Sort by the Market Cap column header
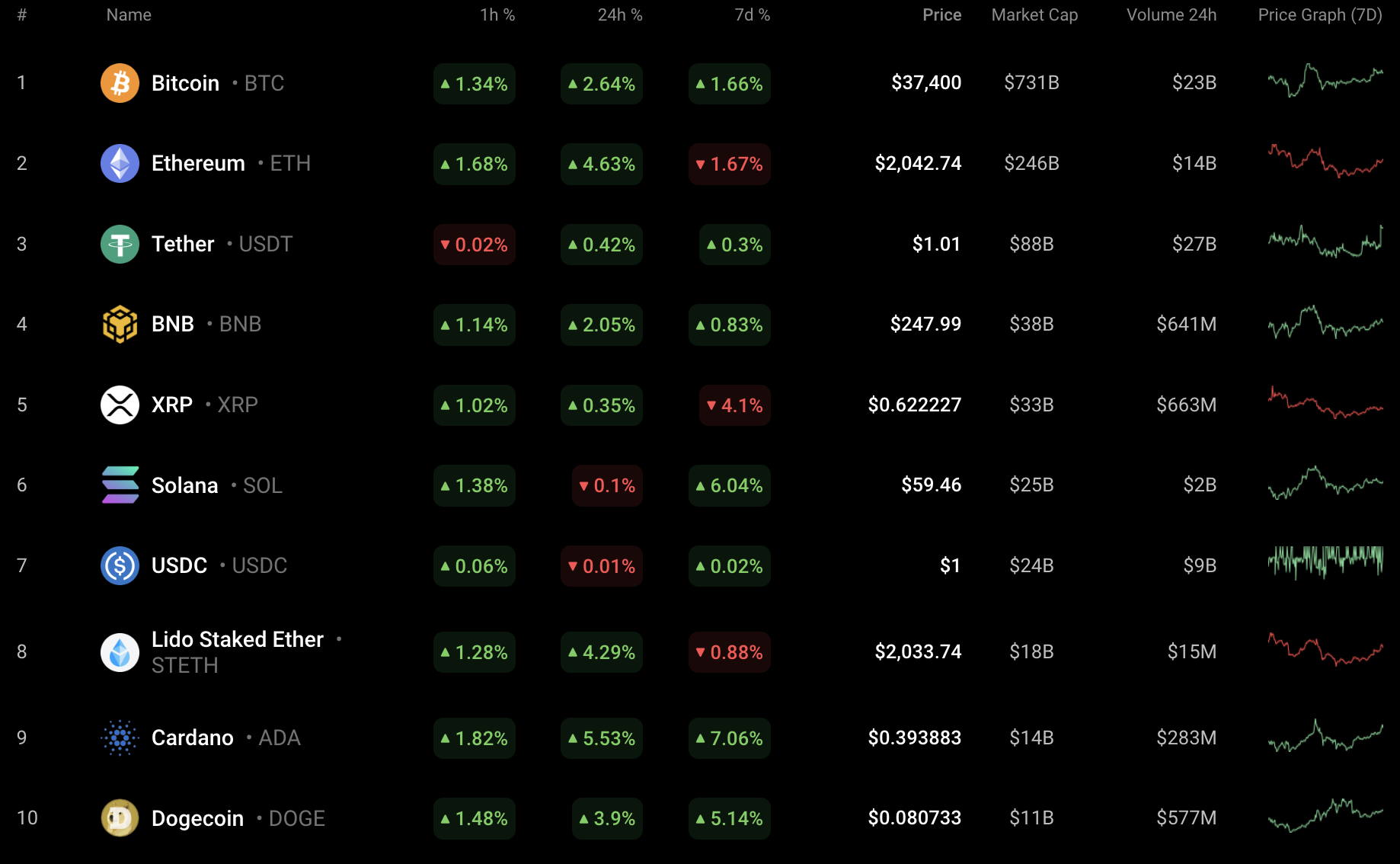Screen dimensions: 1400x864 (1034, 15)
